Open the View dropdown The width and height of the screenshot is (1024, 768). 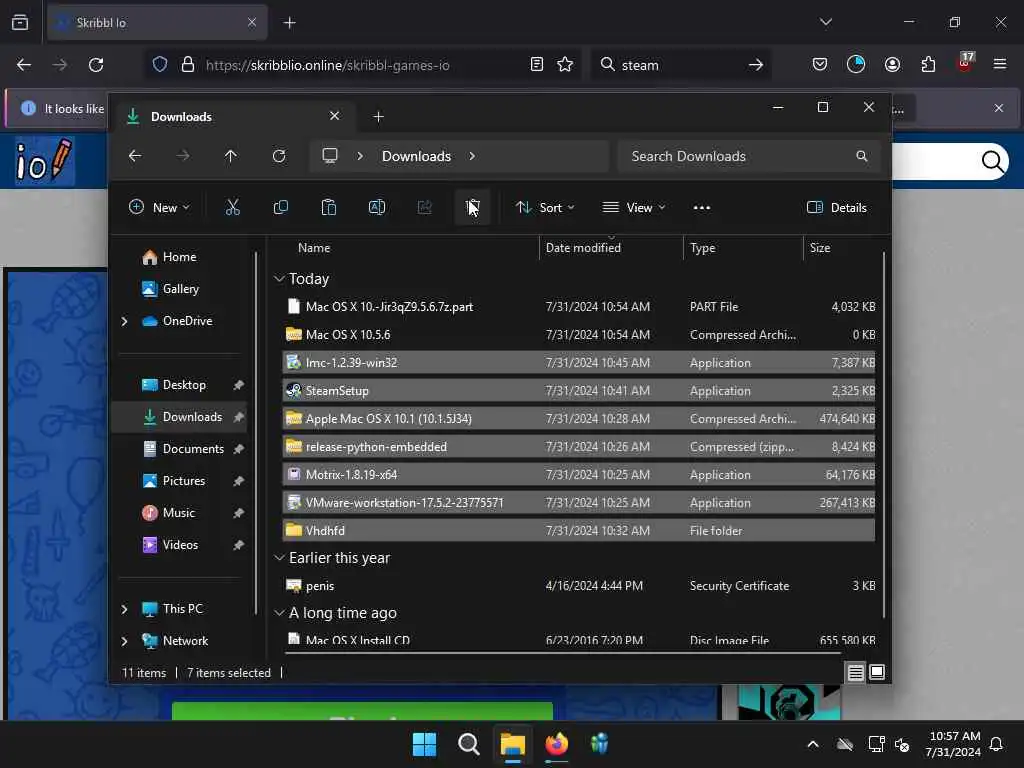[633, 208]
